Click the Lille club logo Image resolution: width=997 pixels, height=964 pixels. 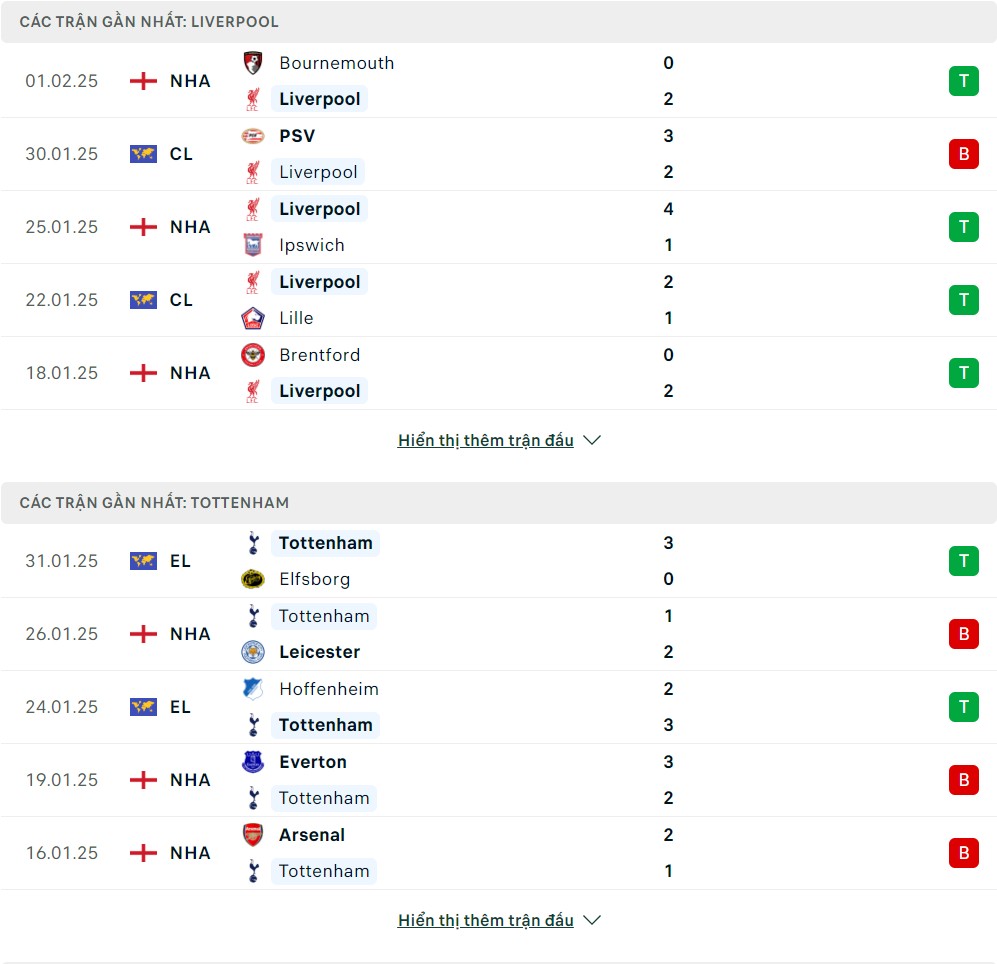pos(253,318)
